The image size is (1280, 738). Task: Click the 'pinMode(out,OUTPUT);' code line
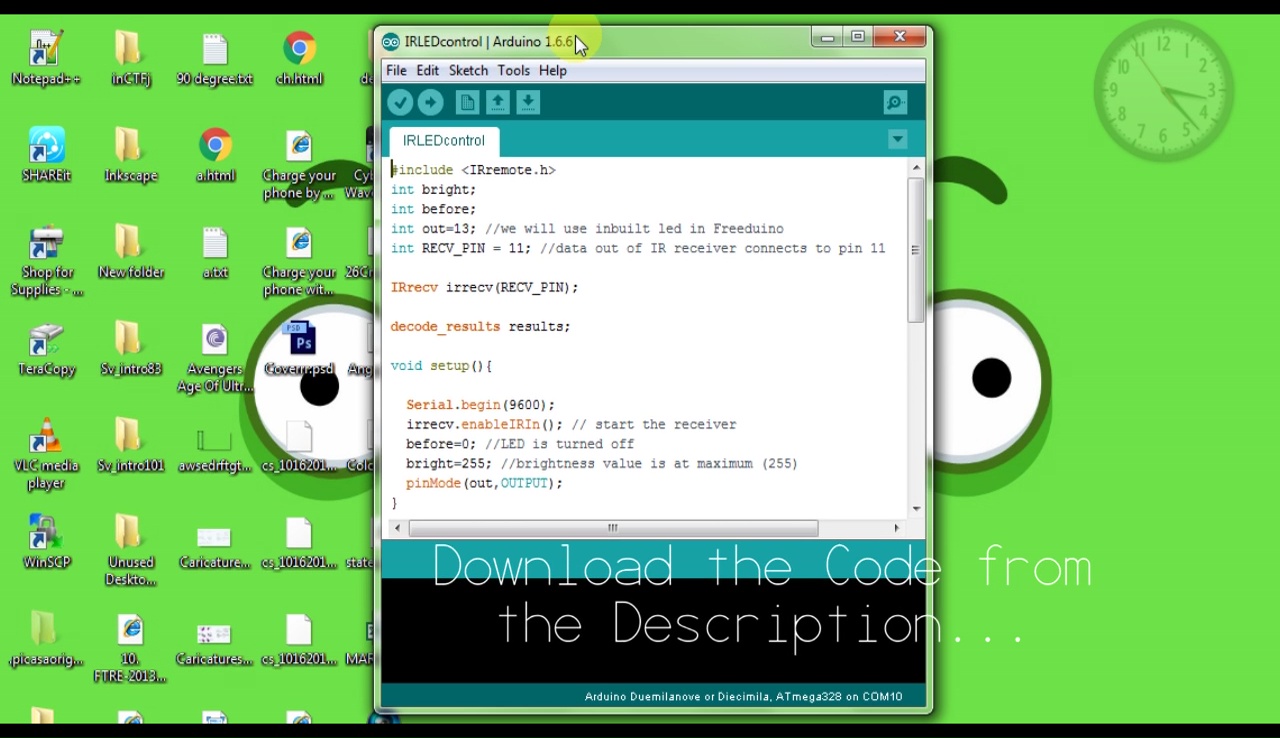484,484
